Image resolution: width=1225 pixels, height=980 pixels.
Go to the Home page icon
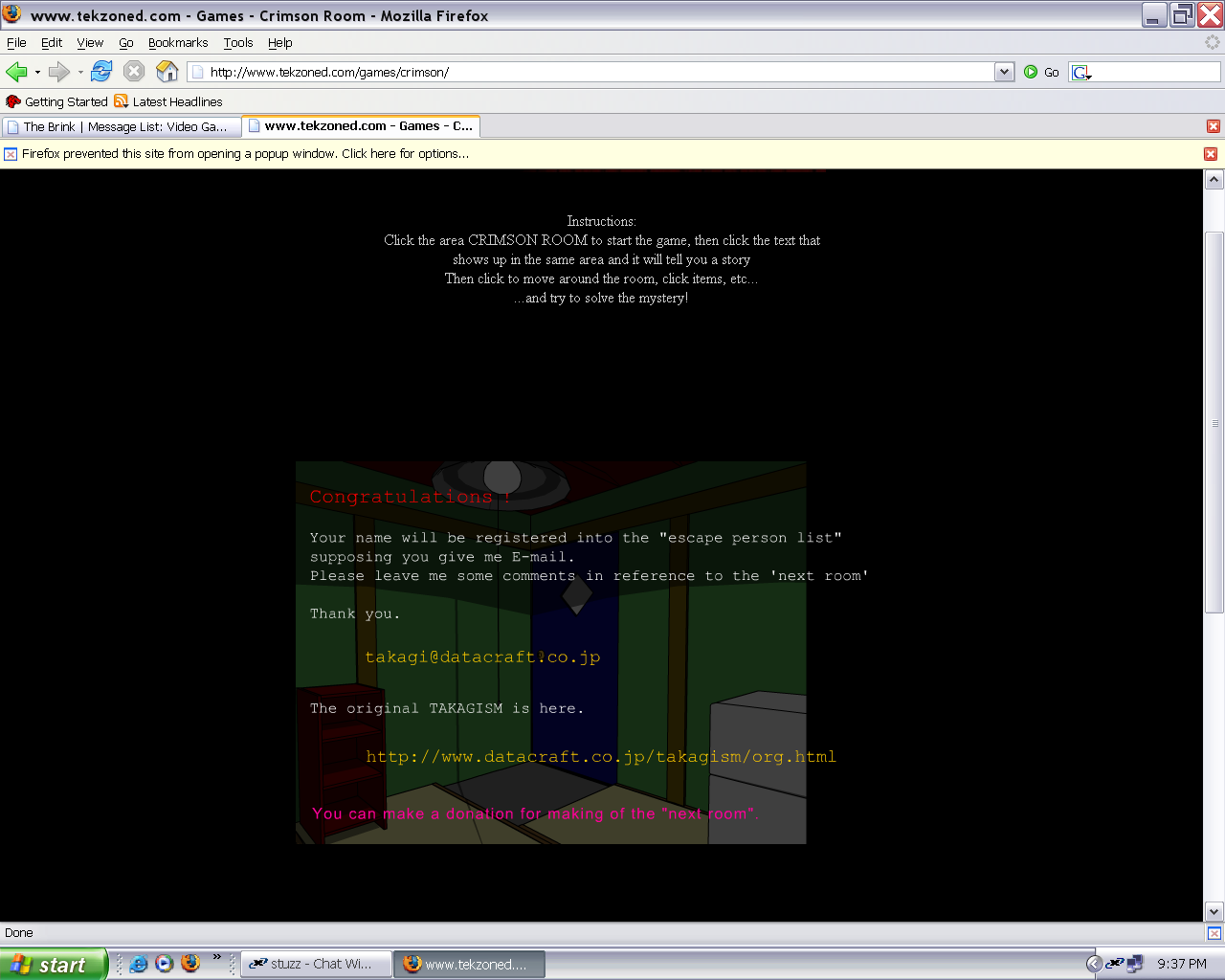pyautogui.click(x=167, y=72)
